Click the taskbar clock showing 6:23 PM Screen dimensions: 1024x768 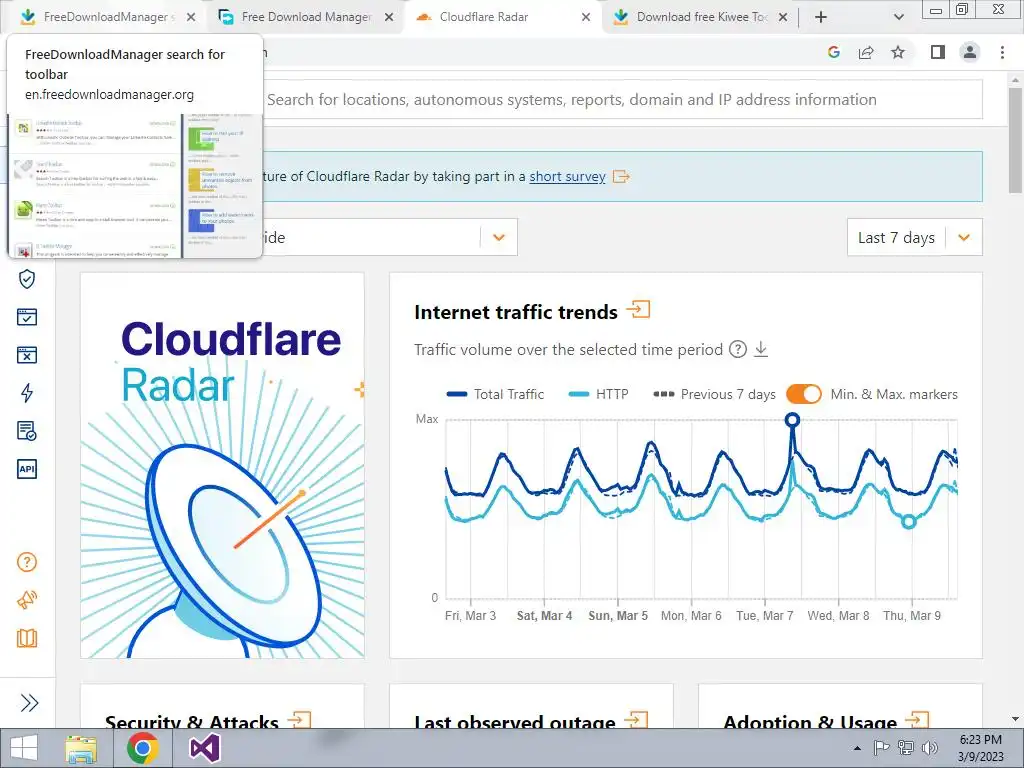click(x=981, y=748)
